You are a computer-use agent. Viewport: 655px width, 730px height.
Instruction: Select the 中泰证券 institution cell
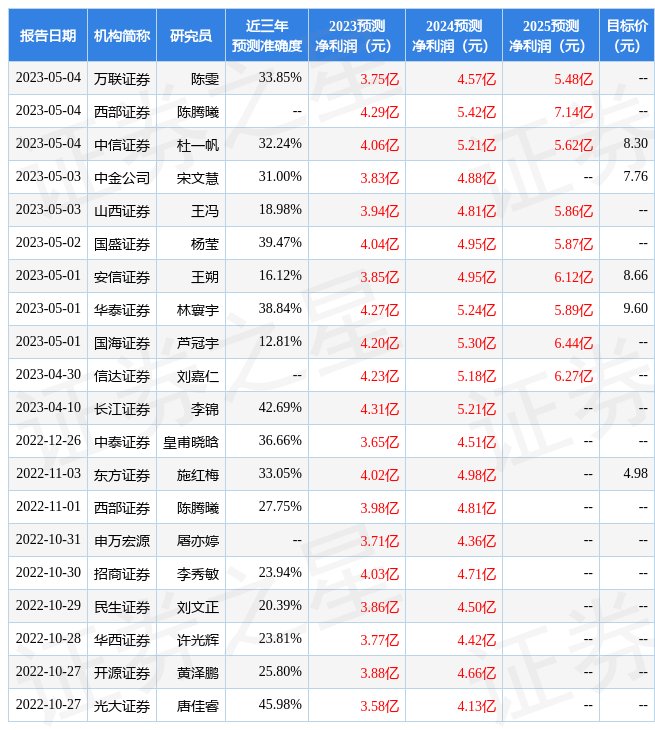coord(122,442)
